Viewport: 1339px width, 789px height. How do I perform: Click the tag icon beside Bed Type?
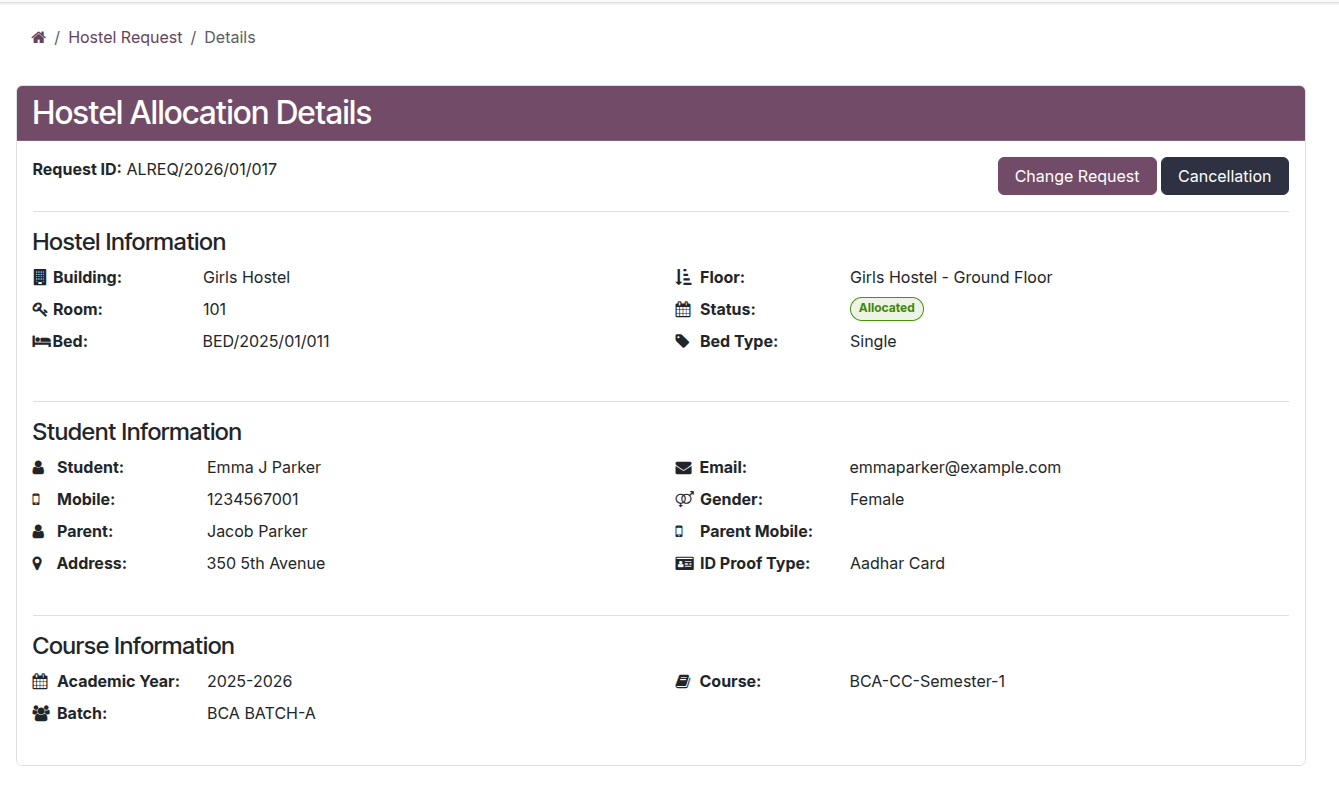(683, 342)
